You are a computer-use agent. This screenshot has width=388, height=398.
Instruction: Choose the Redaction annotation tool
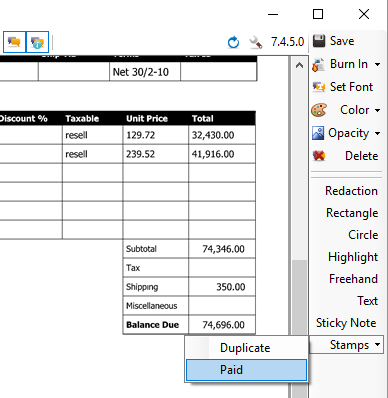[x=351, y=191]
